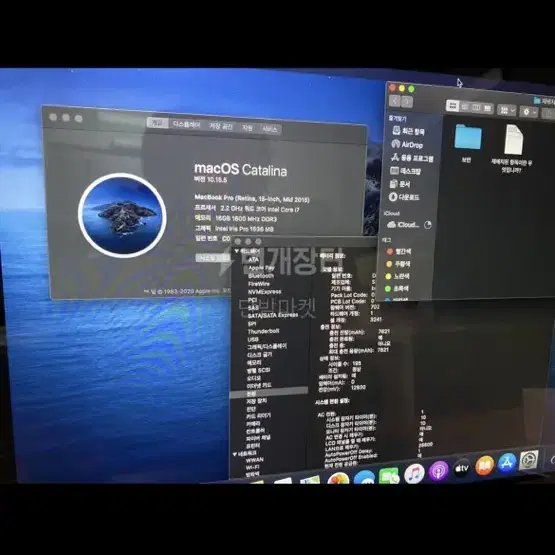Select SATA/SATA Express in the sidebar
Viewport: 555px width, 555px height.
pyautogui.click(x=273, y=315)
